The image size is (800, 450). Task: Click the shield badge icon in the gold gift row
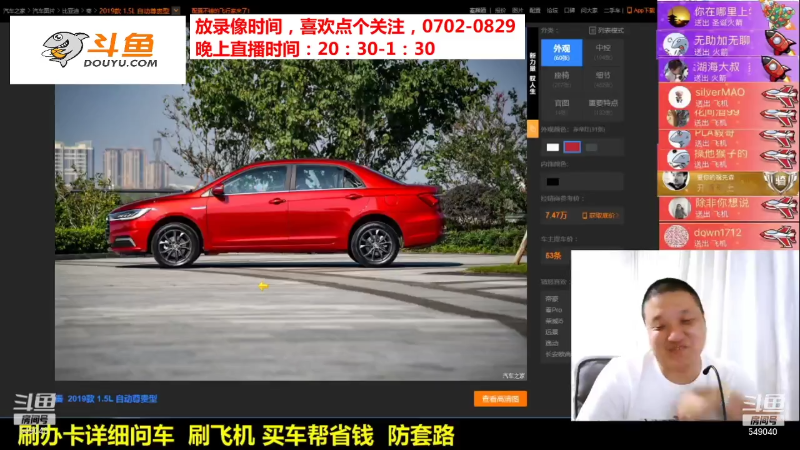click(780, 182)
